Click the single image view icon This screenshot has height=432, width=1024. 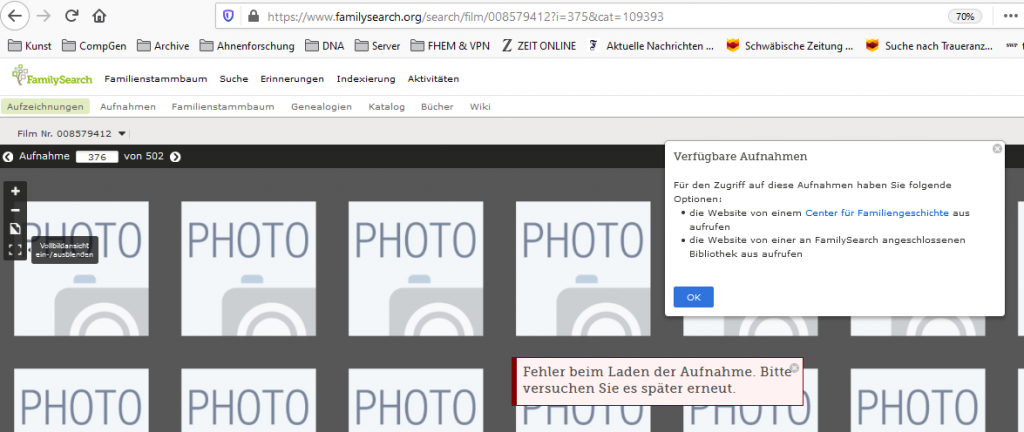pos(16,229)
